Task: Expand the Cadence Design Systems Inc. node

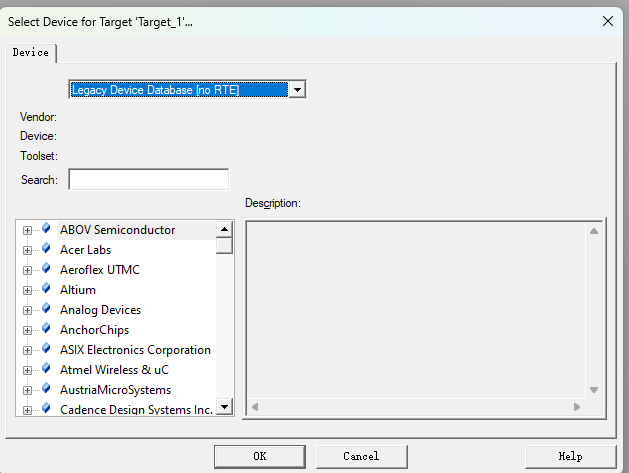Action: point(27,410)
